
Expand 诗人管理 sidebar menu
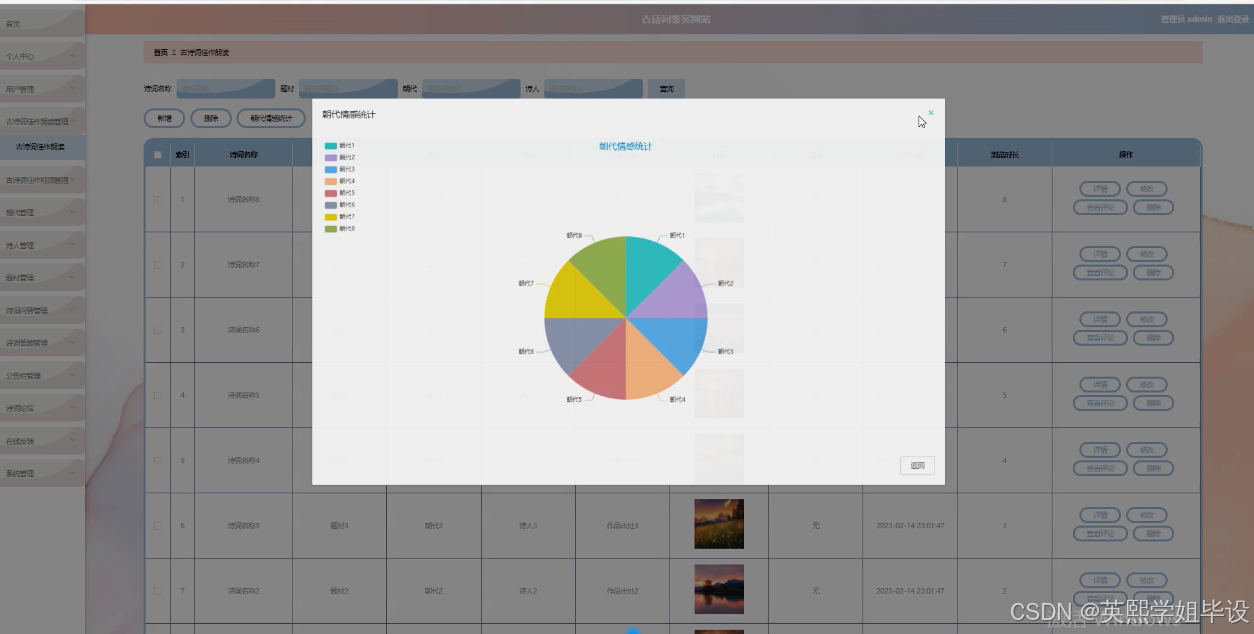coord(42,244)
